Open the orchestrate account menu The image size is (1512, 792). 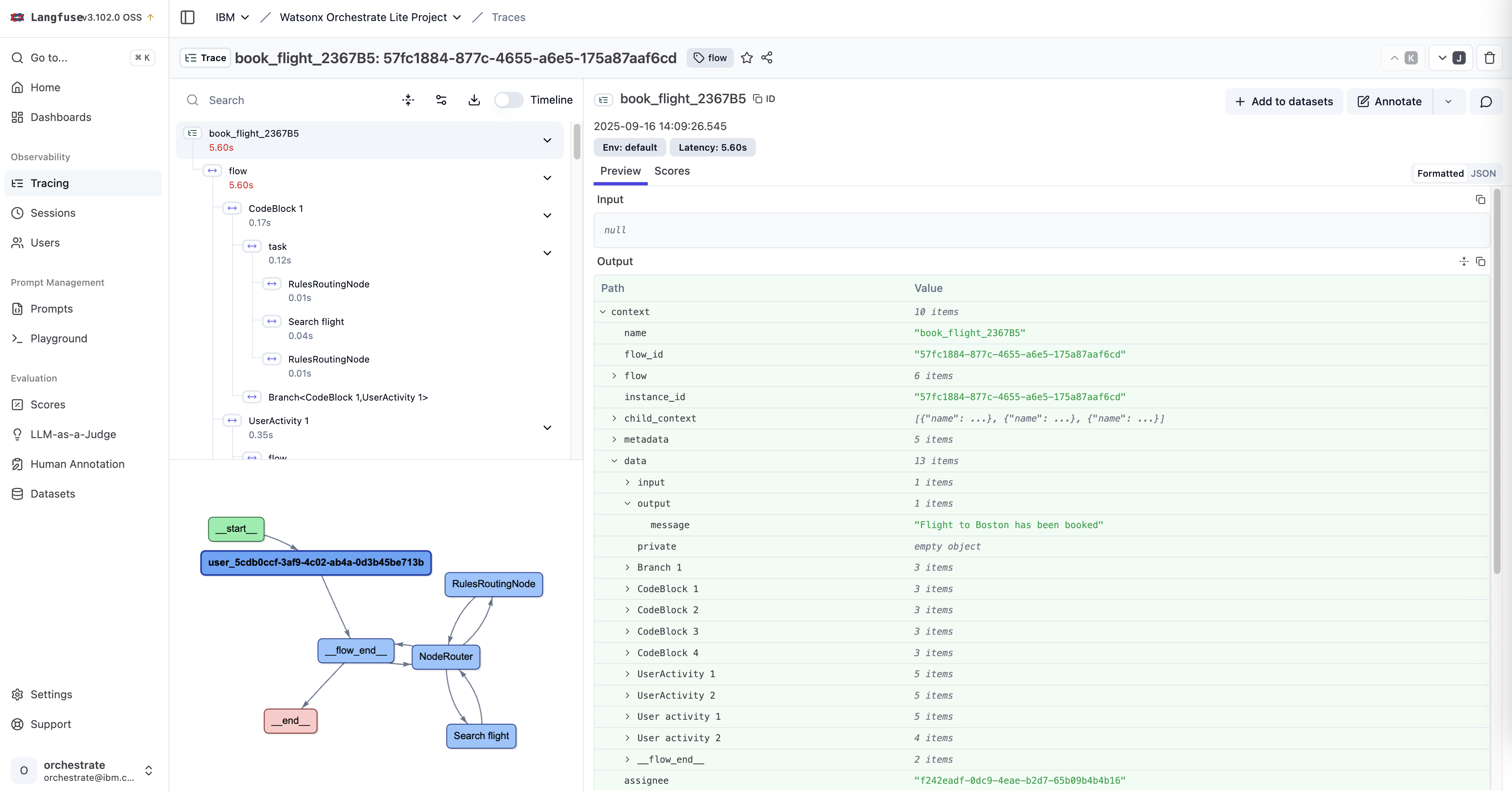pos(82,771)
